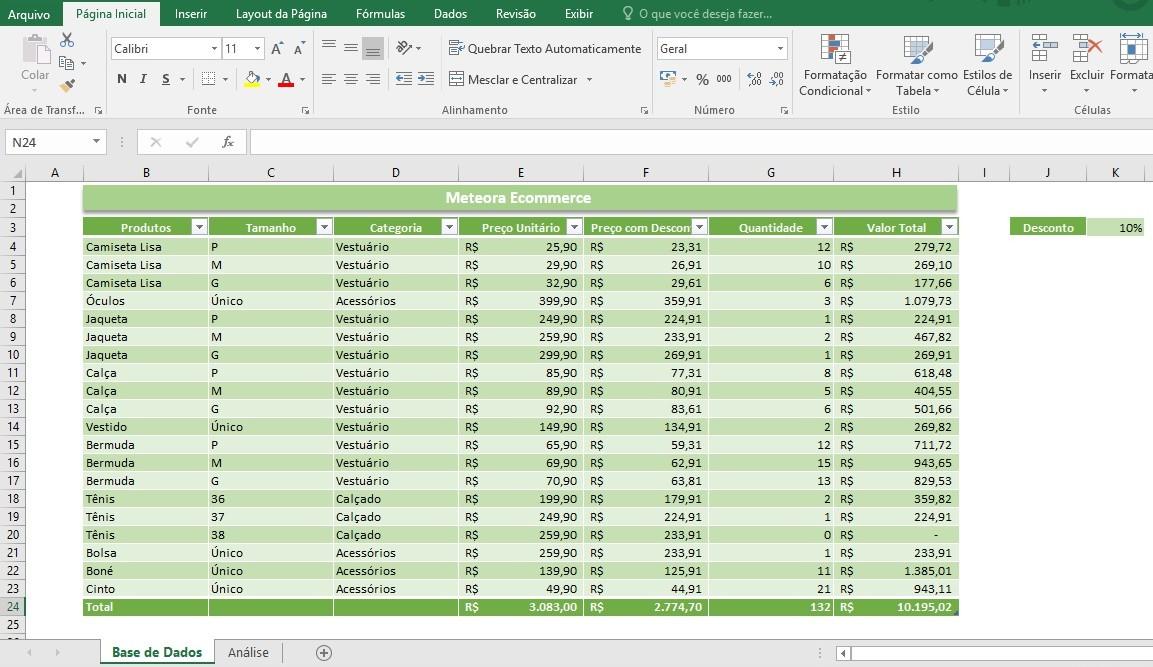The height and width of the screenshot is (667, 1153).
Task: Click the Increase Font Size icon
Action: (x=277, y=49)
